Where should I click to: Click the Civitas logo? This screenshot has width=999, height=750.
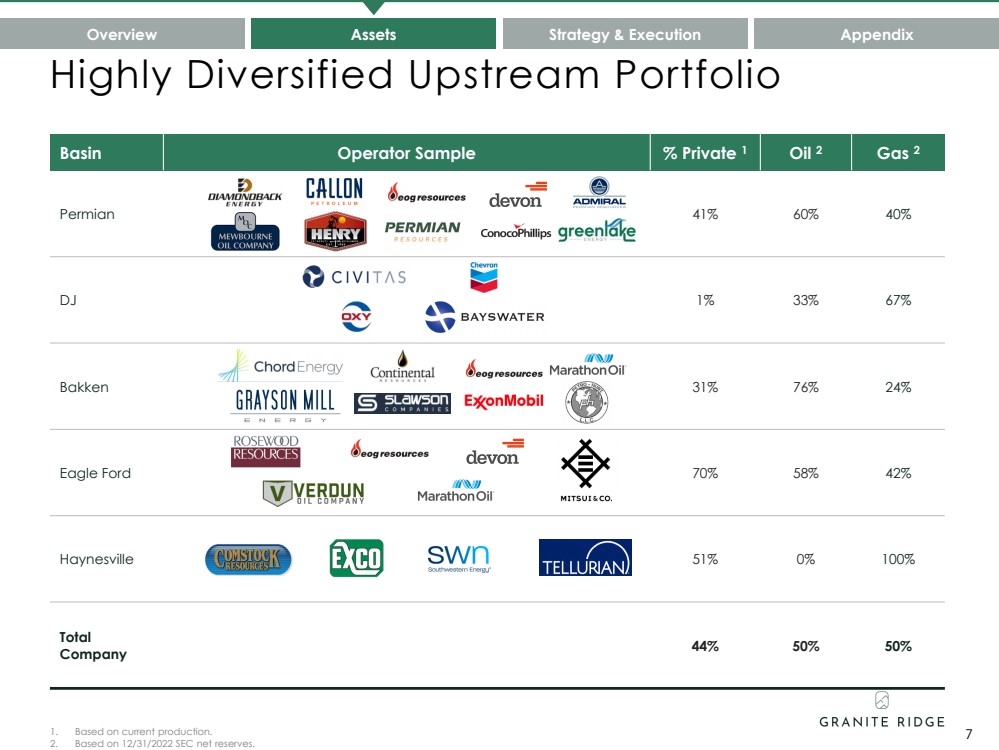point(354,277)
